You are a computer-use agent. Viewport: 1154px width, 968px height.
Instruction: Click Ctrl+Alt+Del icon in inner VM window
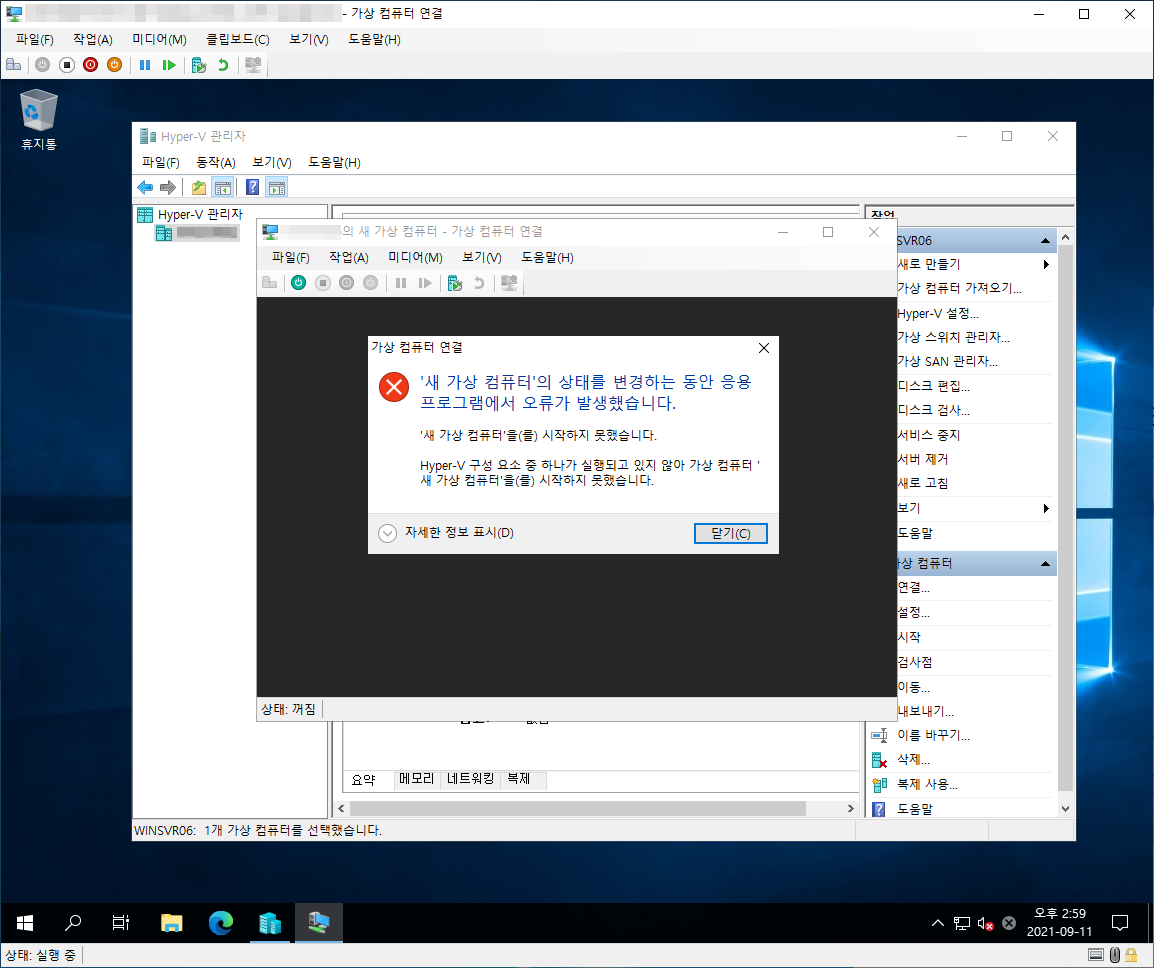pos(269,283)
